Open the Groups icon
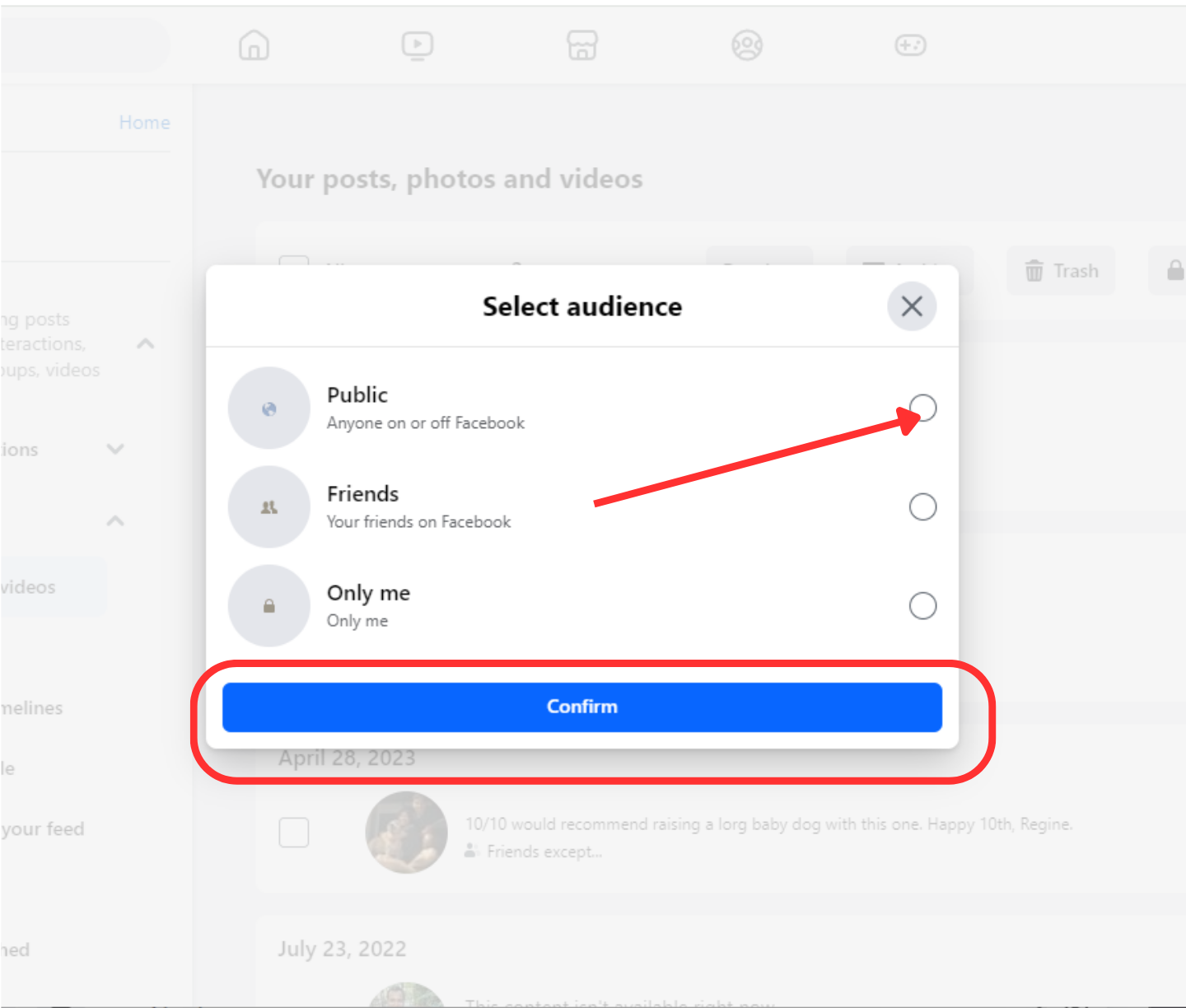Screen dimensions: 1186x1008 click(x=747, y=45)
